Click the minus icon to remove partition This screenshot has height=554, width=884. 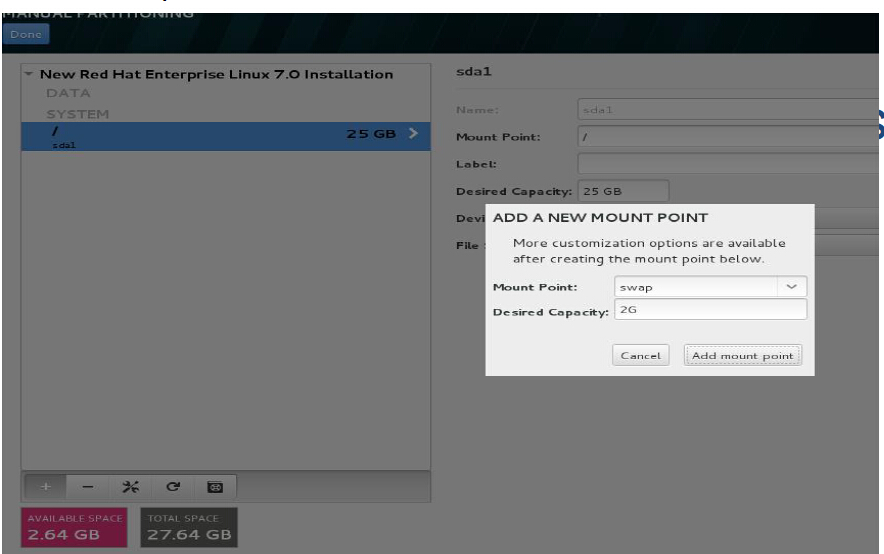87,486
